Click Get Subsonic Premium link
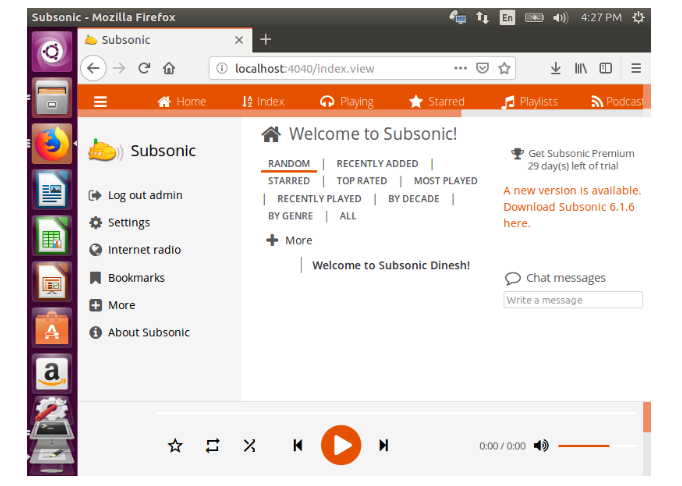Screen dimensions: 682x486 pos(581,153)
